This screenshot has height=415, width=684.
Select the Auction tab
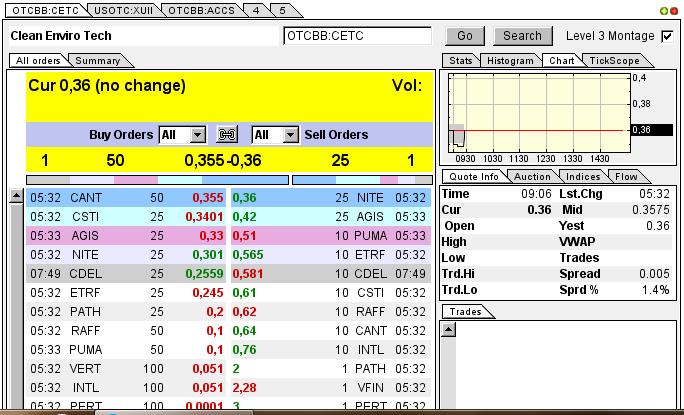point(532,177)
